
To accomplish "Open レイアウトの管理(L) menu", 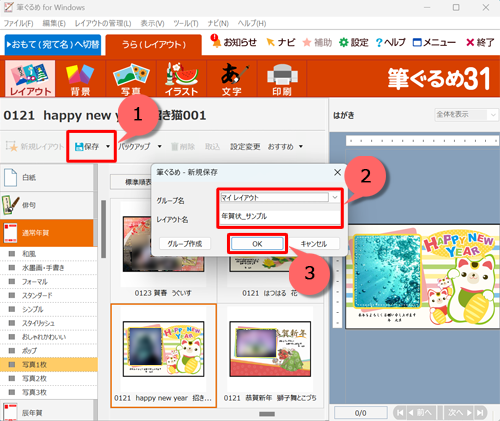I will pos(103,23).
